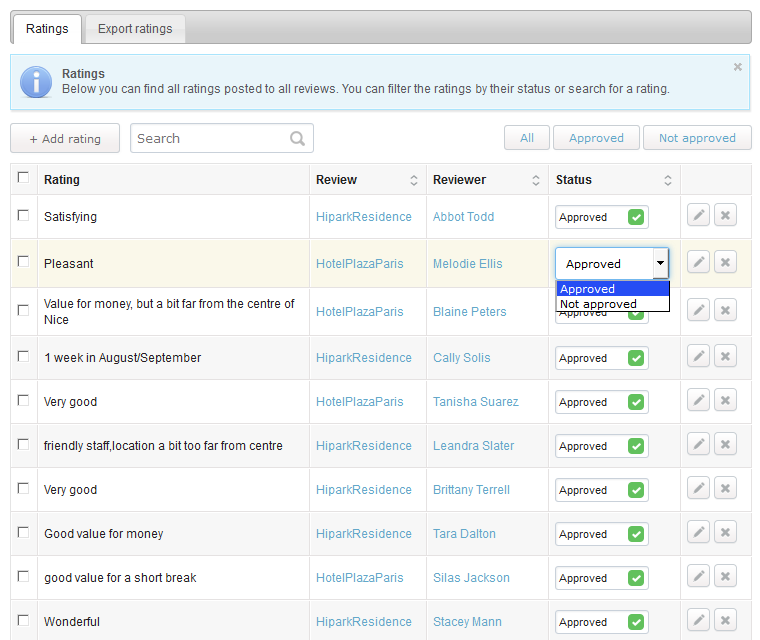Check the 1 week in August/September checkbox

coord(23,356)
